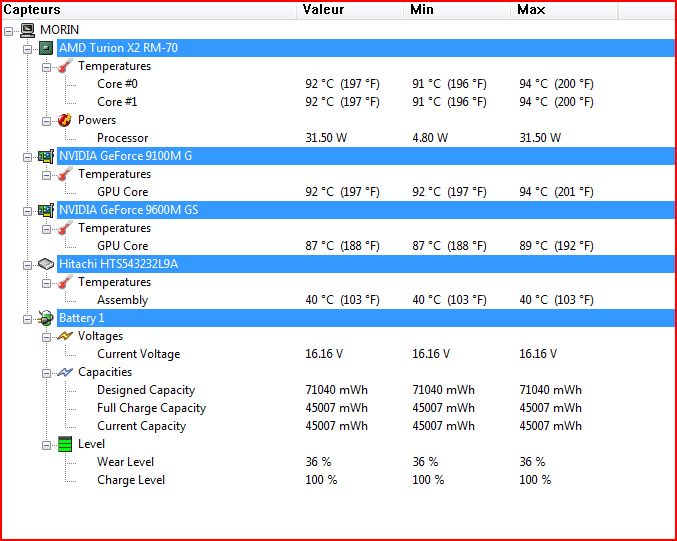
Task: Click the Powers label
Action: click(x=97, y=120)
